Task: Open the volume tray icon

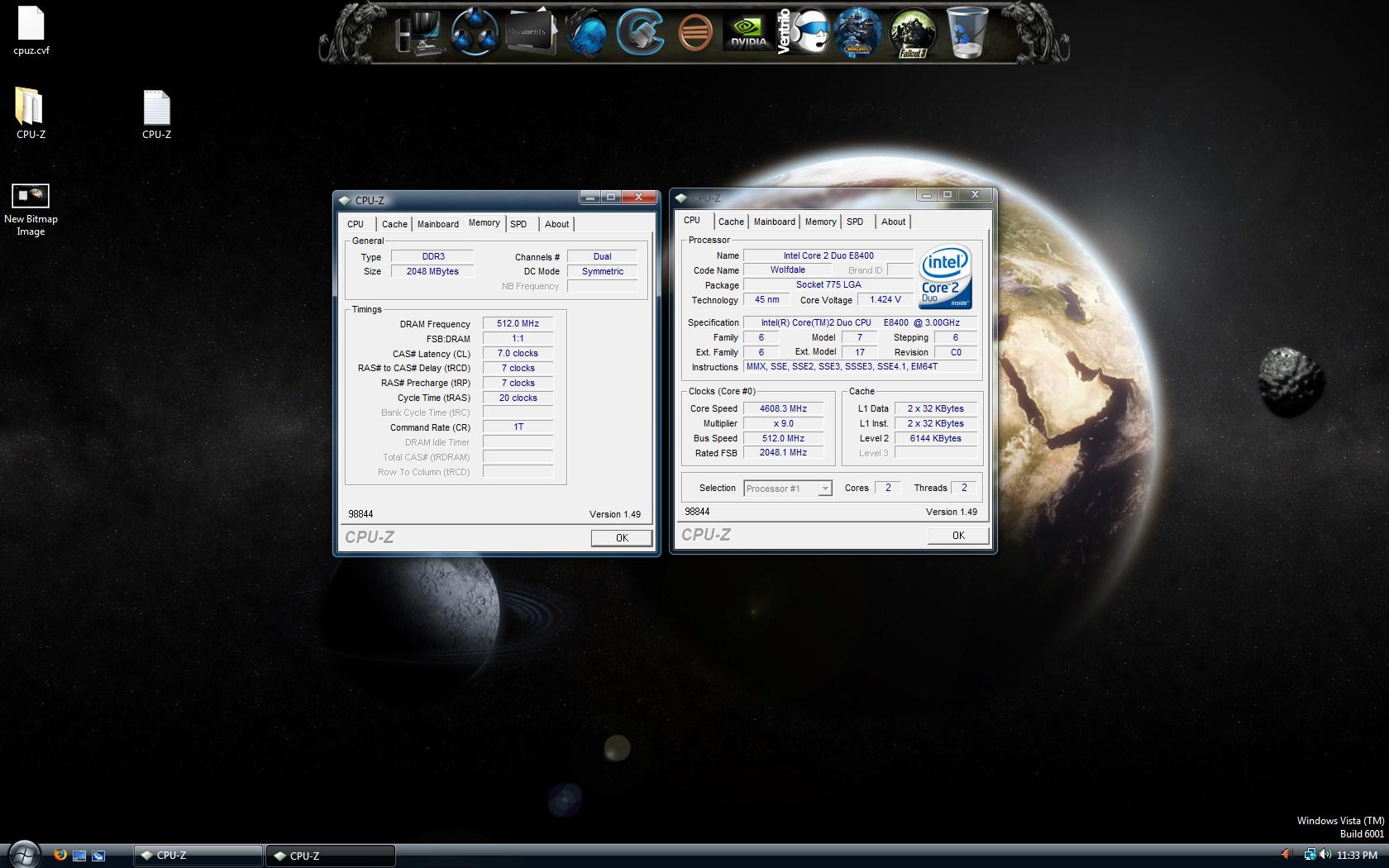Action: (1325, 855)
